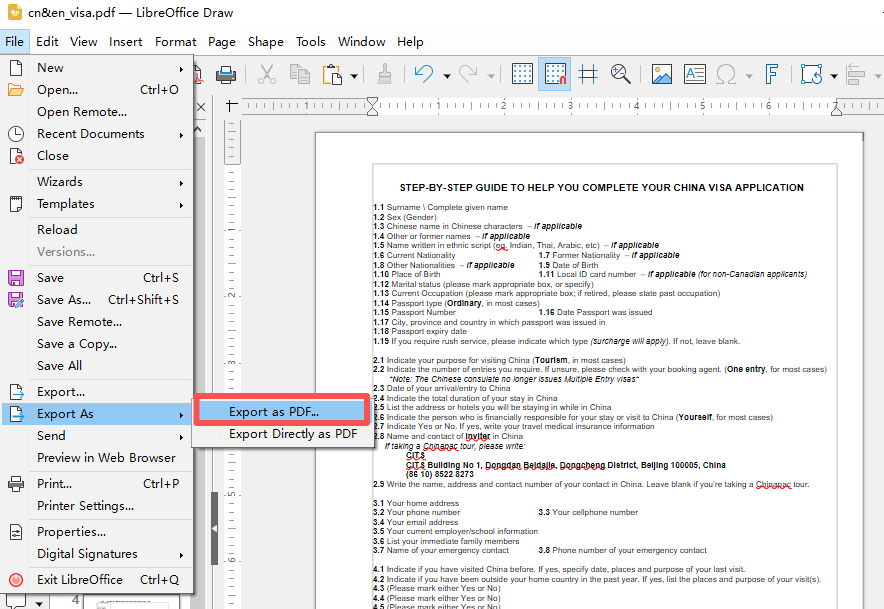Click the Copy icon in toolbar
This screenshot has height=609, width=884.
coord(299,74)
